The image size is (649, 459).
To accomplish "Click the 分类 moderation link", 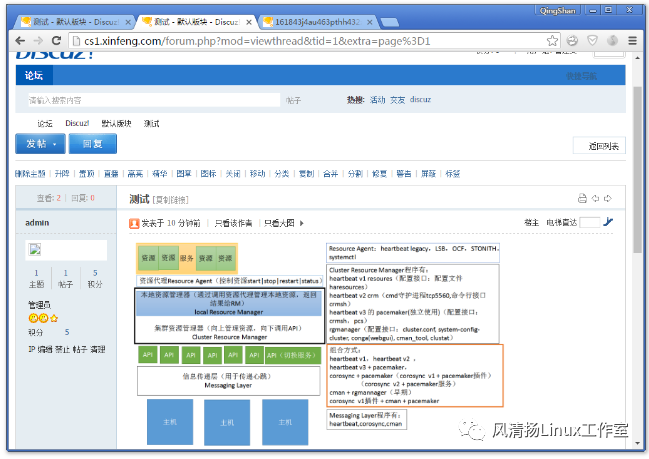I will 281,174.
